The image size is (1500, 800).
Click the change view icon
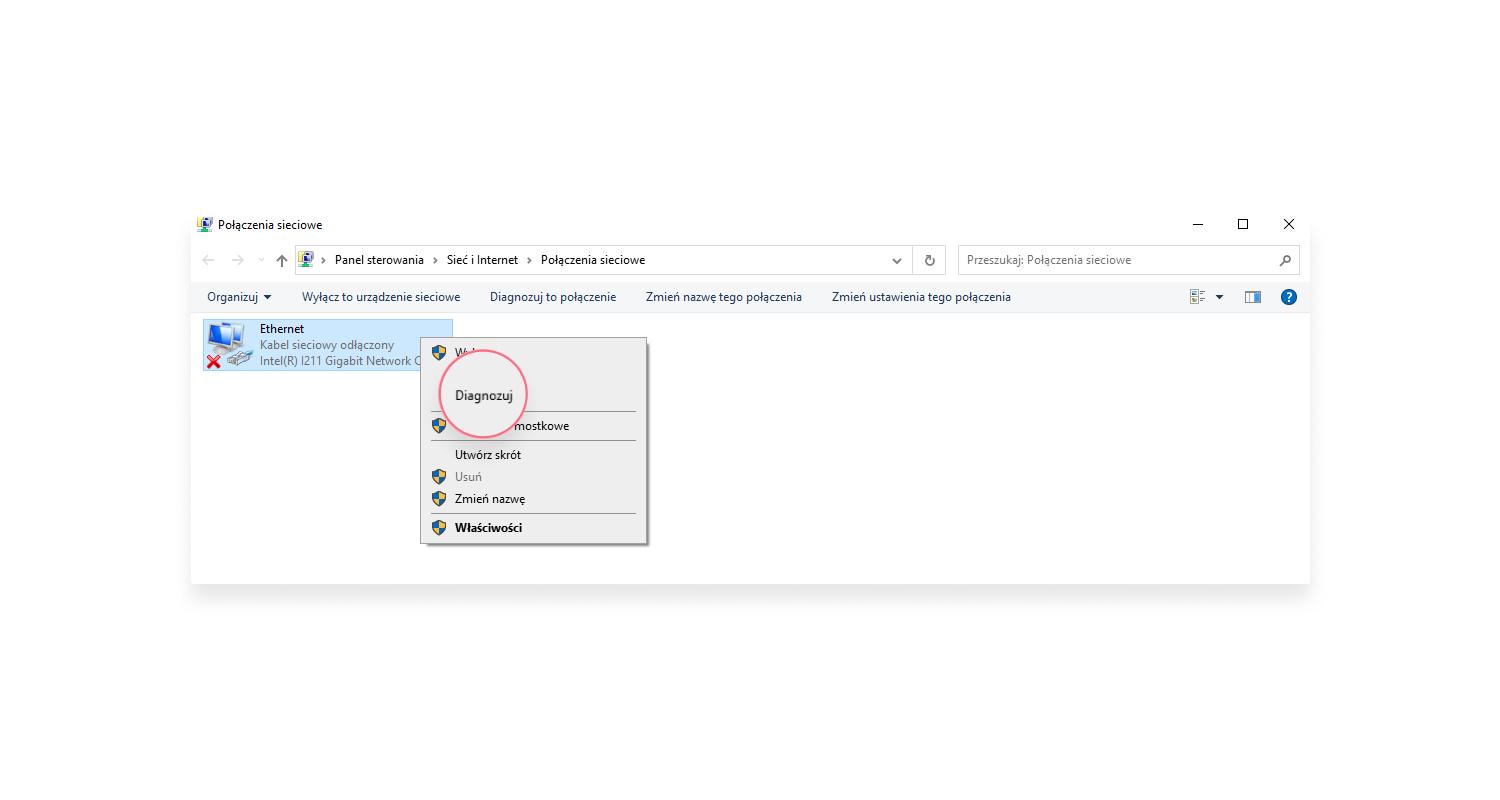1197,297
